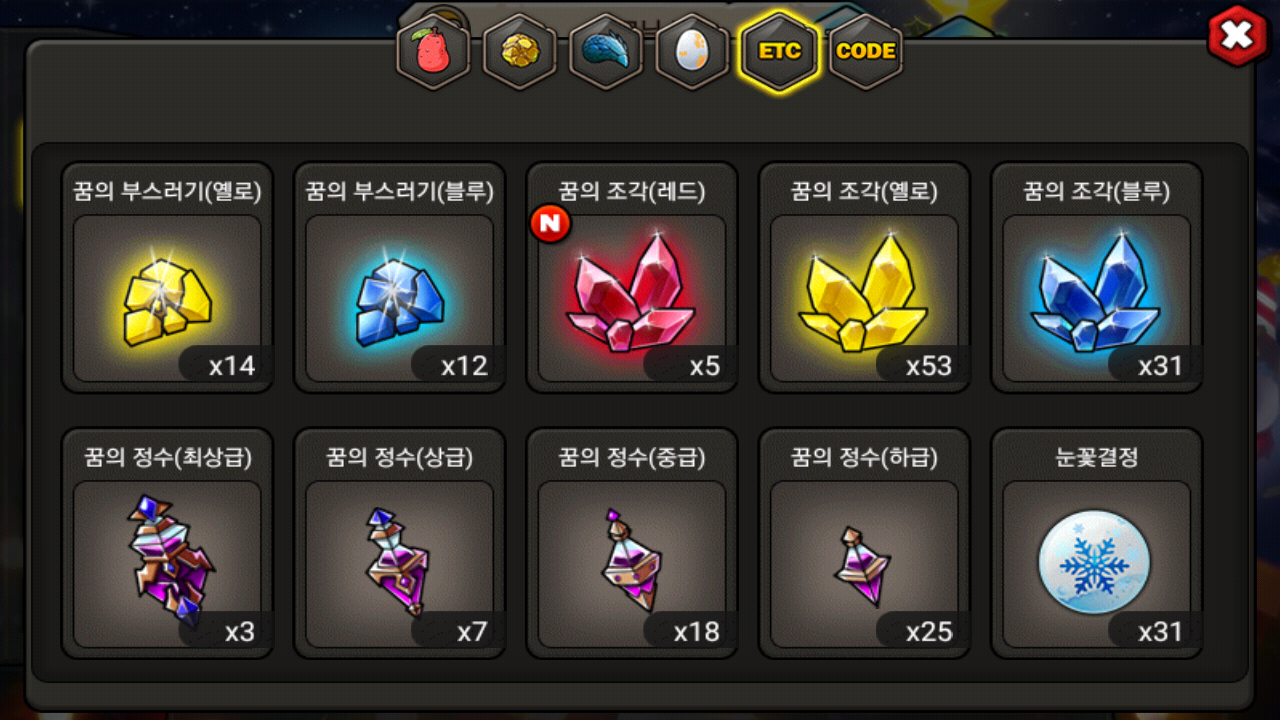Tap the red N badge
This screenshot has width=1280, height=720.
551,224
